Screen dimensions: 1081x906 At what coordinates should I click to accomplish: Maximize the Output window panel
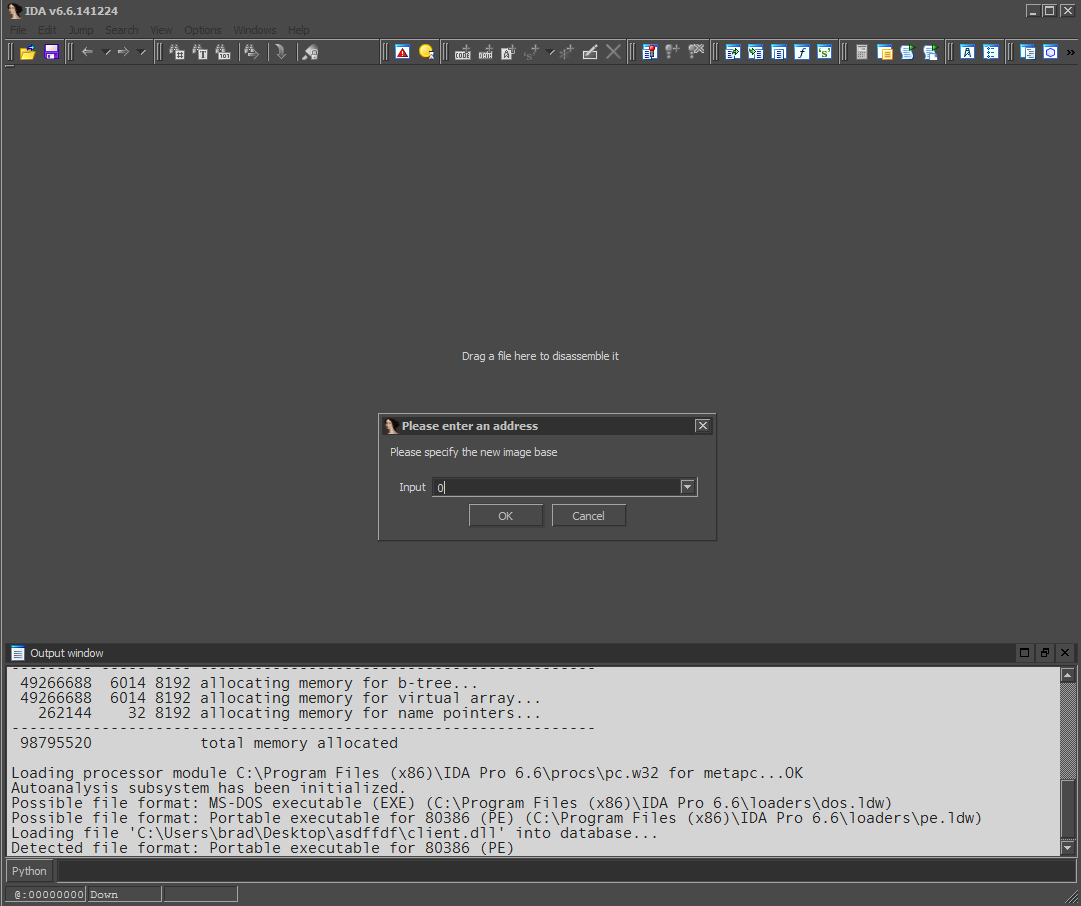coord(1024,652)
